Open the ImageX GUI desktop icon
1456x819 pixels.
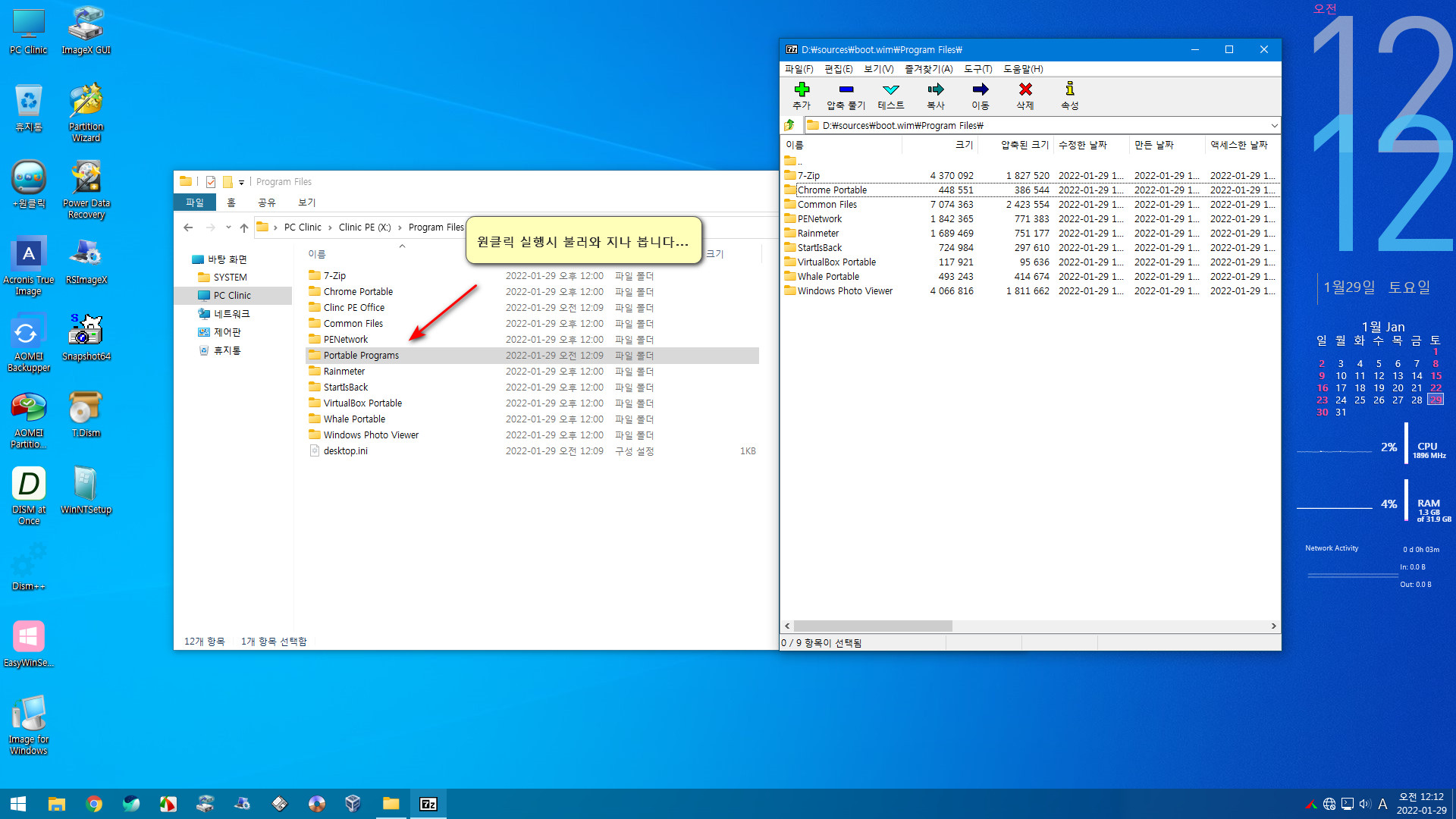point(86,30)
